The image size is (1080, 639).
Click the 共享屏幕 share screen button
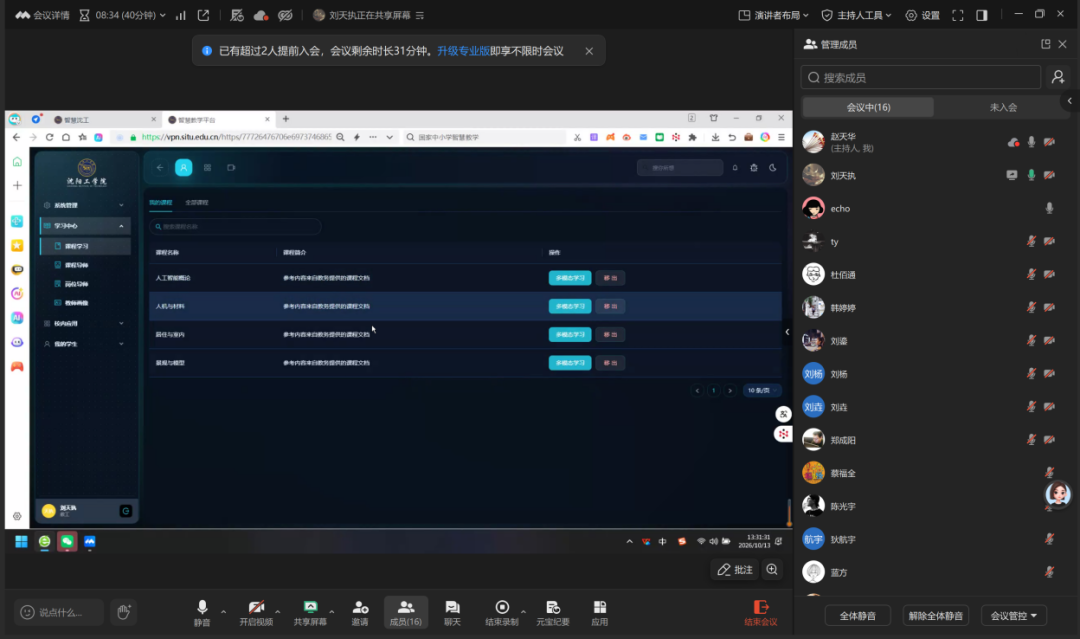tap(310, 612)
